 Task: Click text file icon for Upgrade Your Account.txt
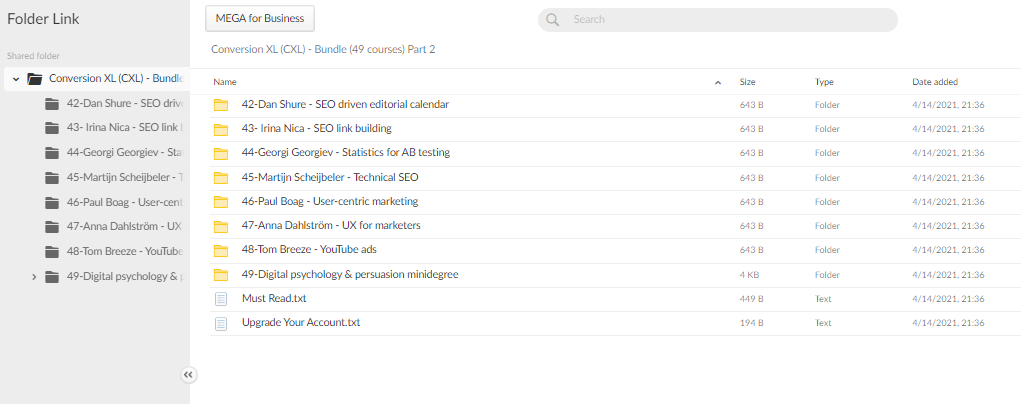click(221, 323)
